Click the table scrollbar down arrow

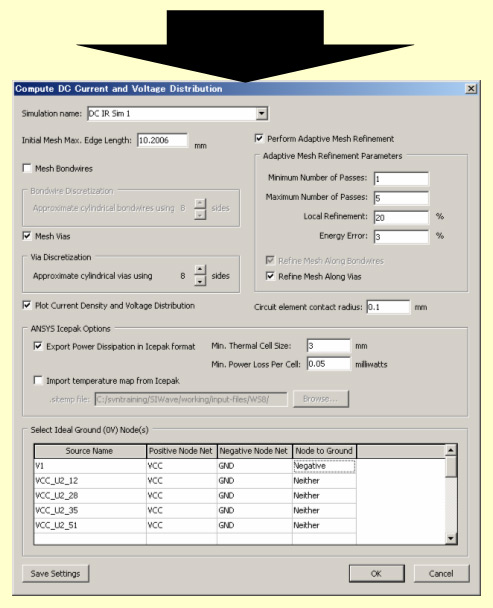[x=451, y=538]
